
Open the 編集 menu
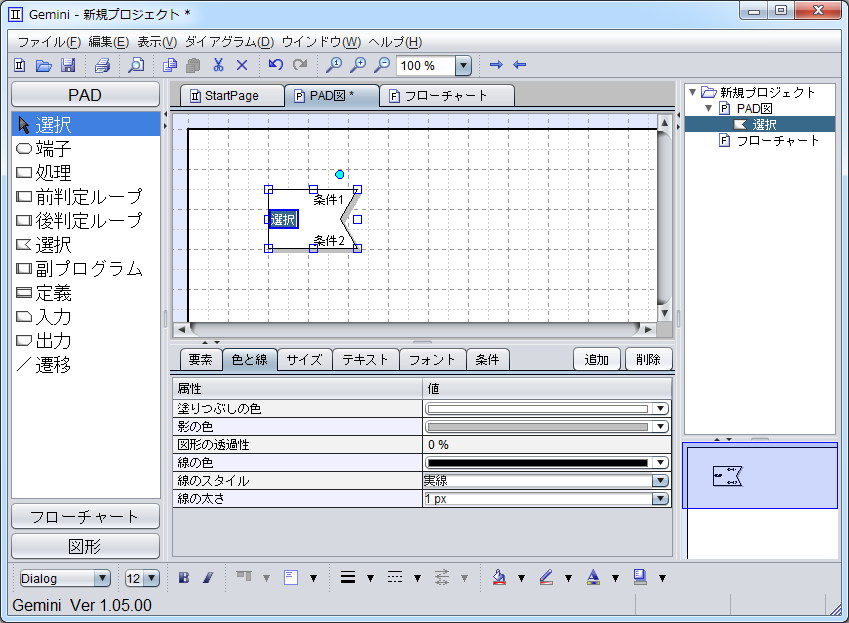tap(108, 42)
